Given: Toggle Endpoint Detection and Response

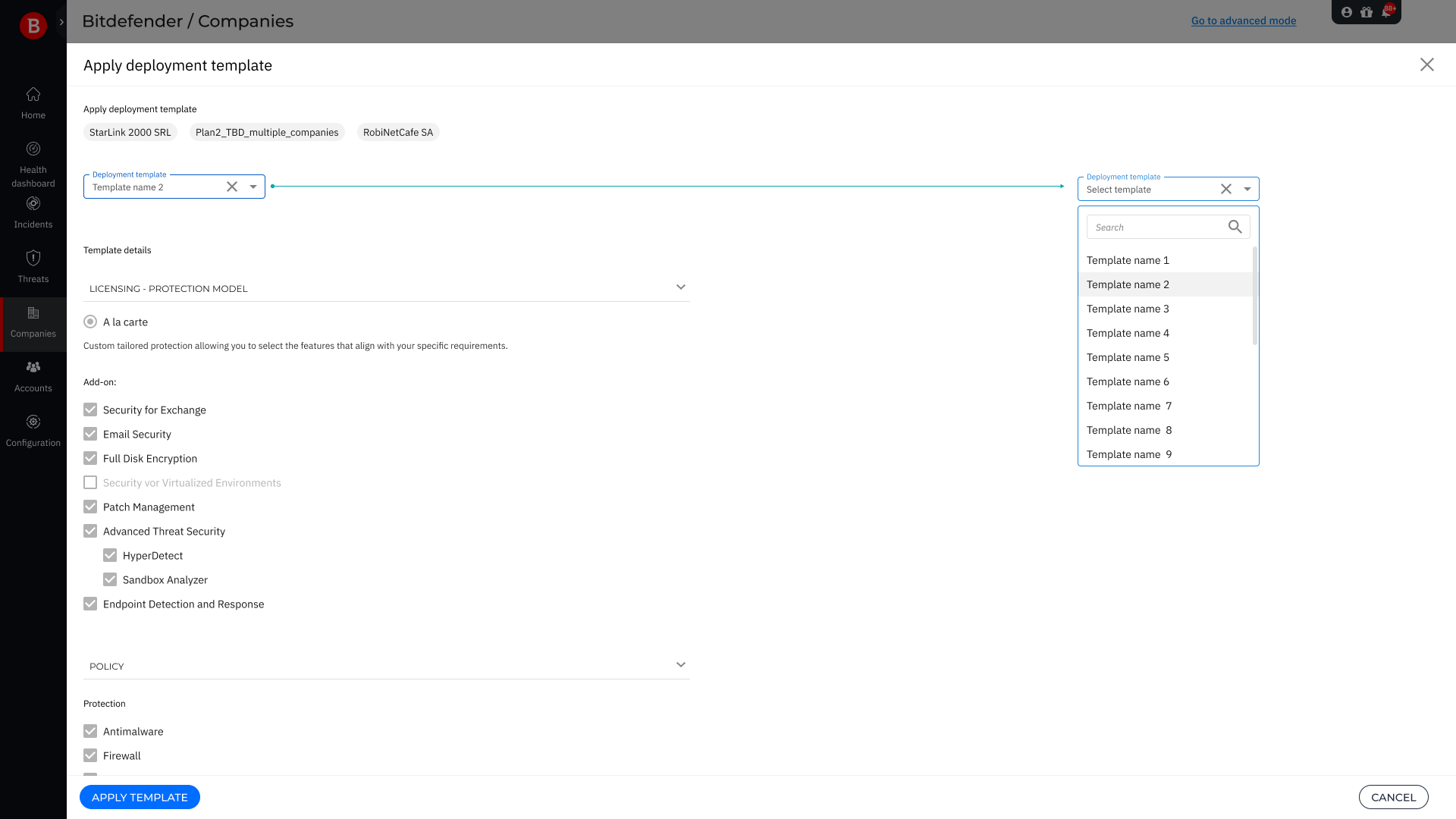Looking at the screenshot, I should tap(90, 604).
